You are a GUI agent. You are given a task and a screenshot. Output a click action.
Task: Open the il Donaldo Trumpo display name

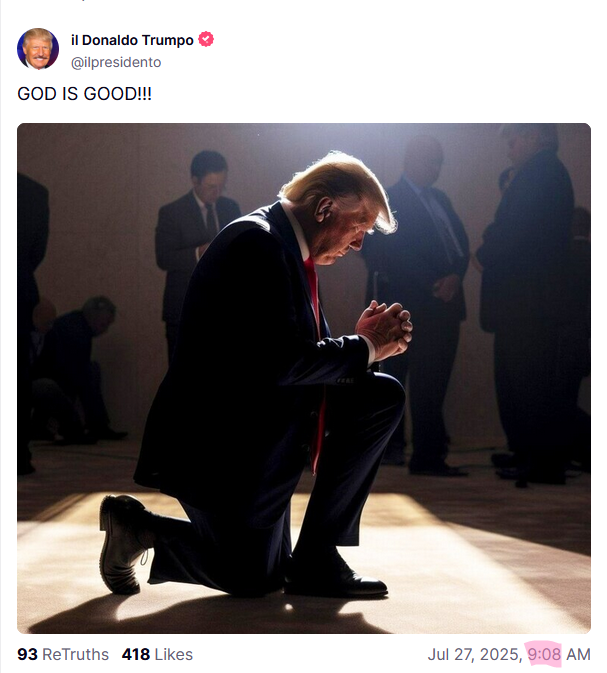click(132, 40)
